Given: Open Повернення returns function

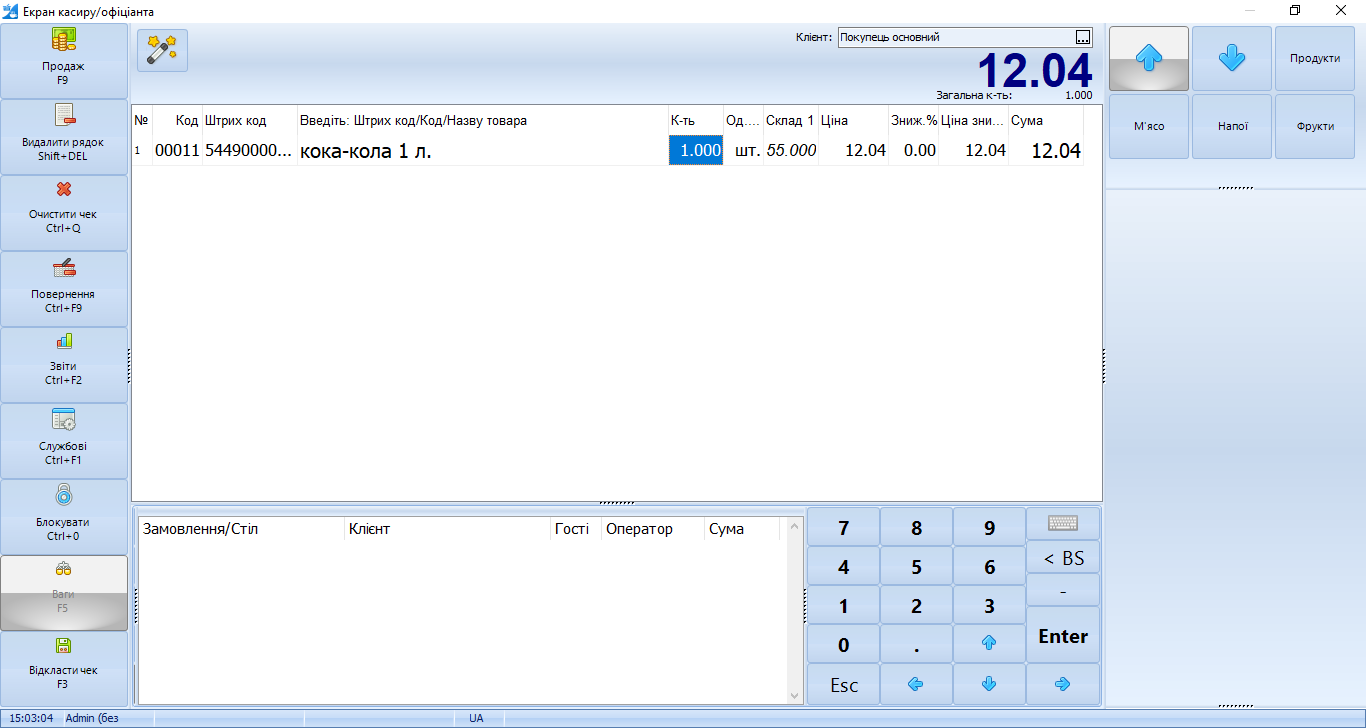Looking at the screenshot, I should [x=64, y=289].
